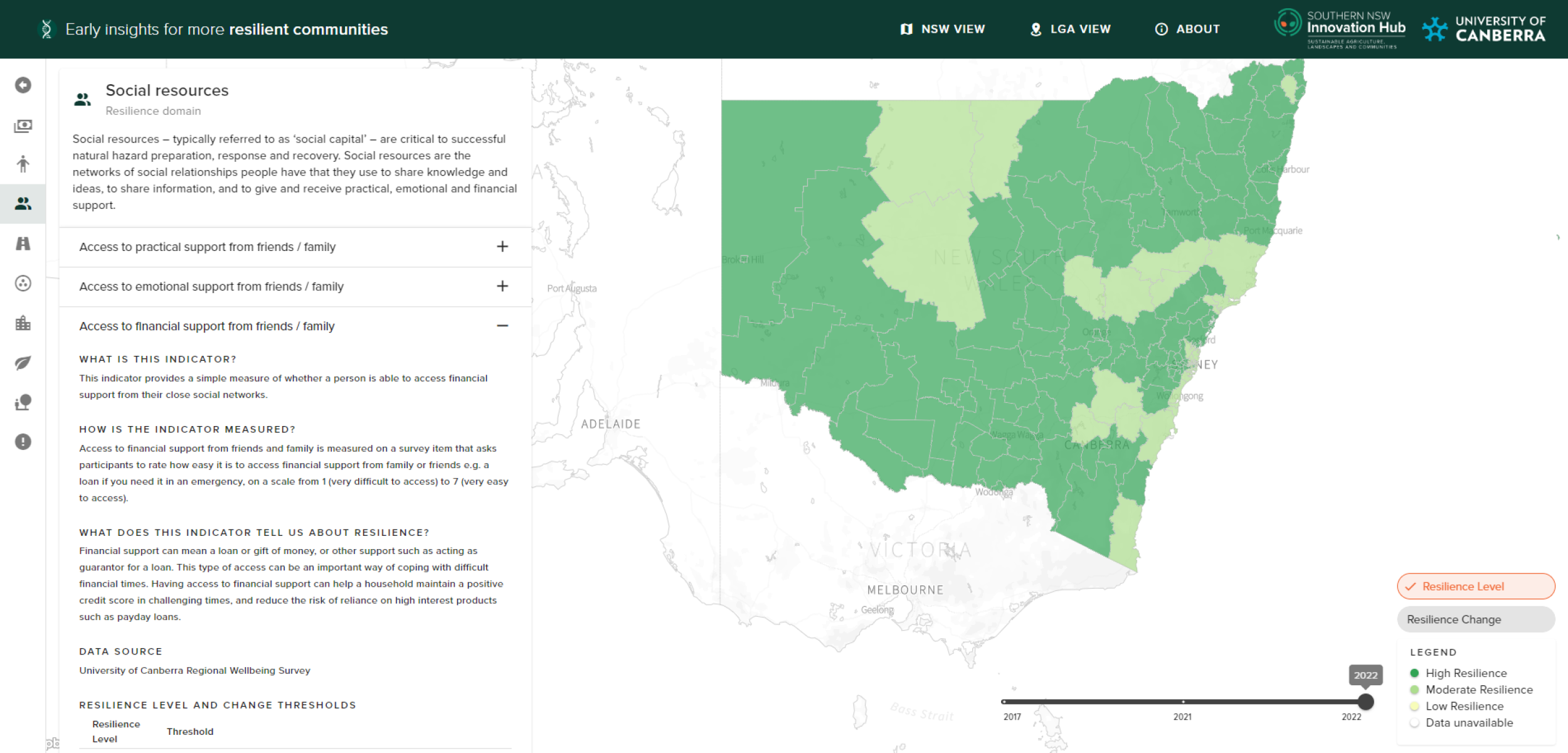1568x753 pixels.
Task: Open the ABOUT page
Action: pos(1187,29)
